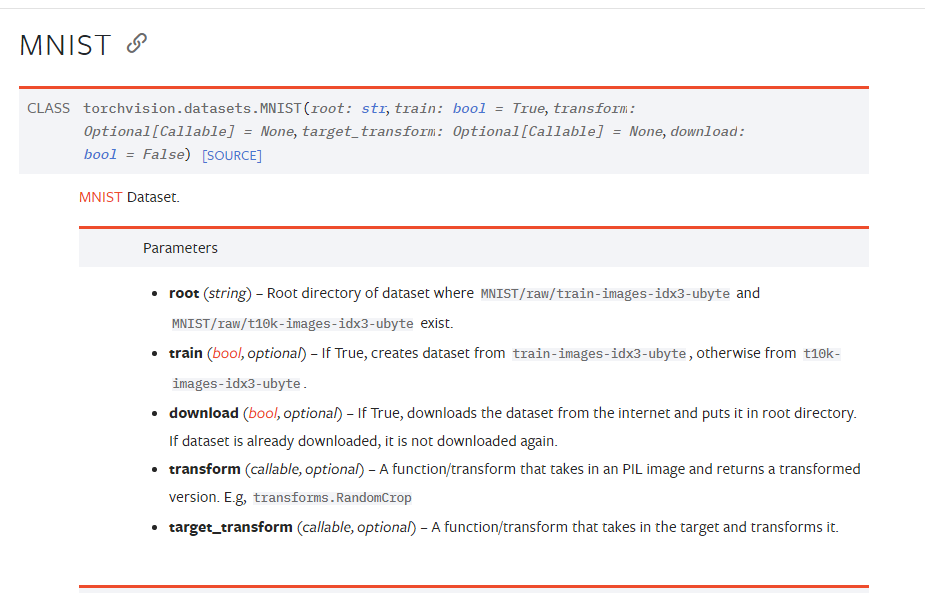
Task: Select the bold 'root' parameter name
Action: [184, 293]
